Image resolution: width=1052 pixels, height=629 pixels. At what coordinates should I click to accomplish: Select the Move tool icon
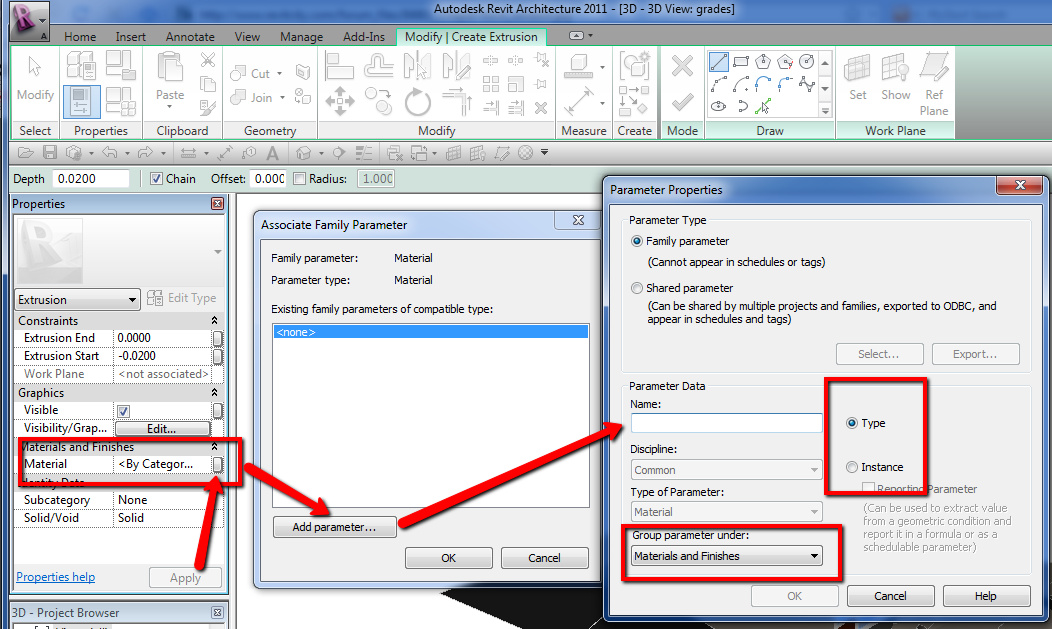point(340,102)
